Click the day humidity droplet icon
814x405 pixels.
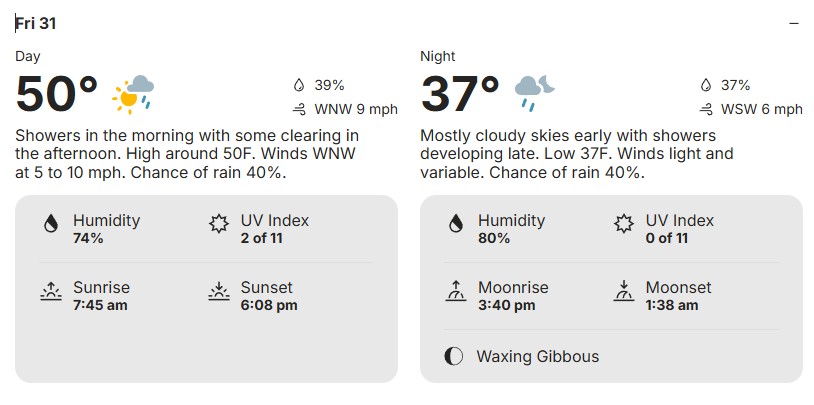[x=50, y=224]
